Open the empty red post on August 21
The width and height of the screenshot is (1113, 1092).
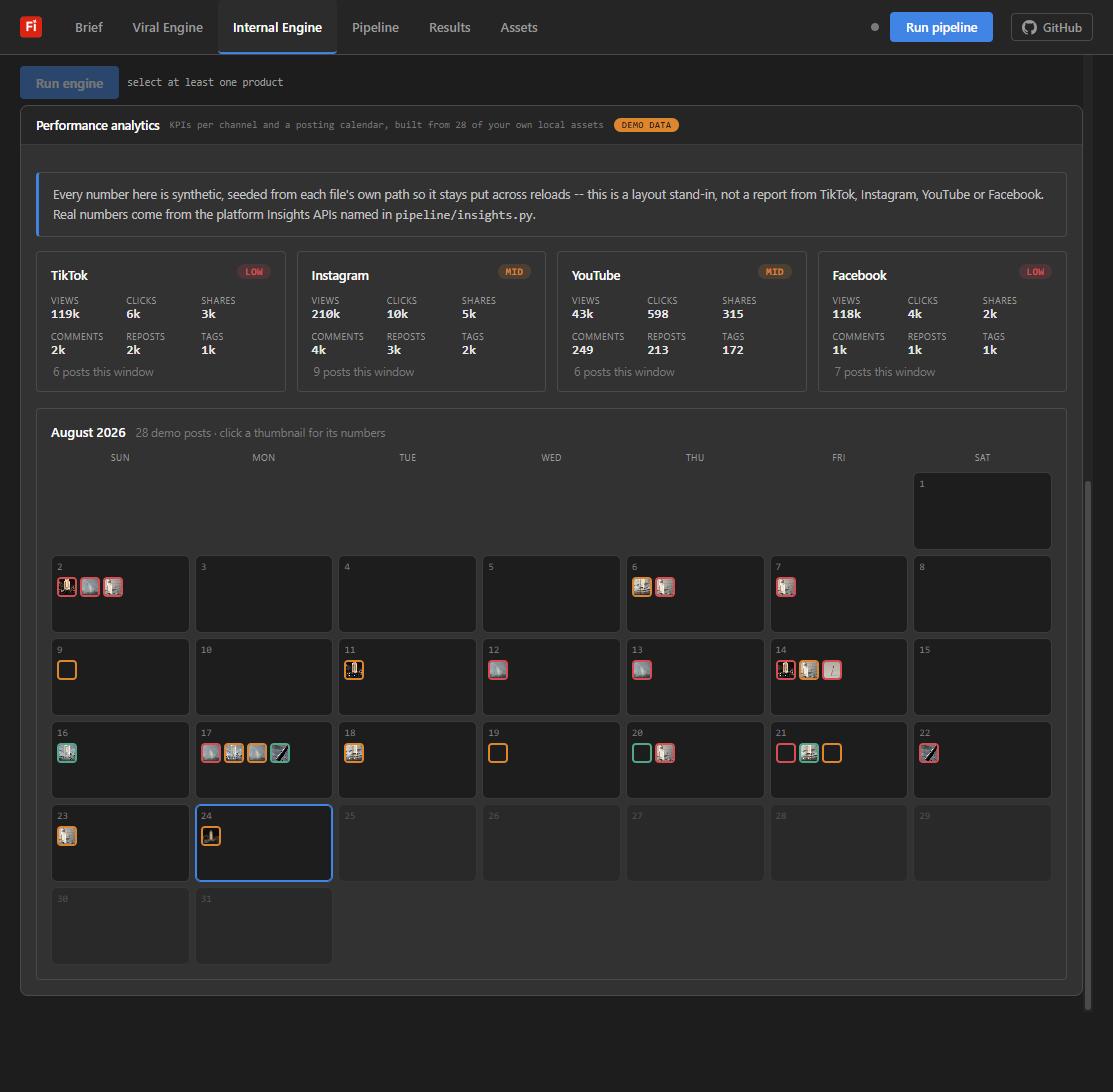tap(786, 753)
